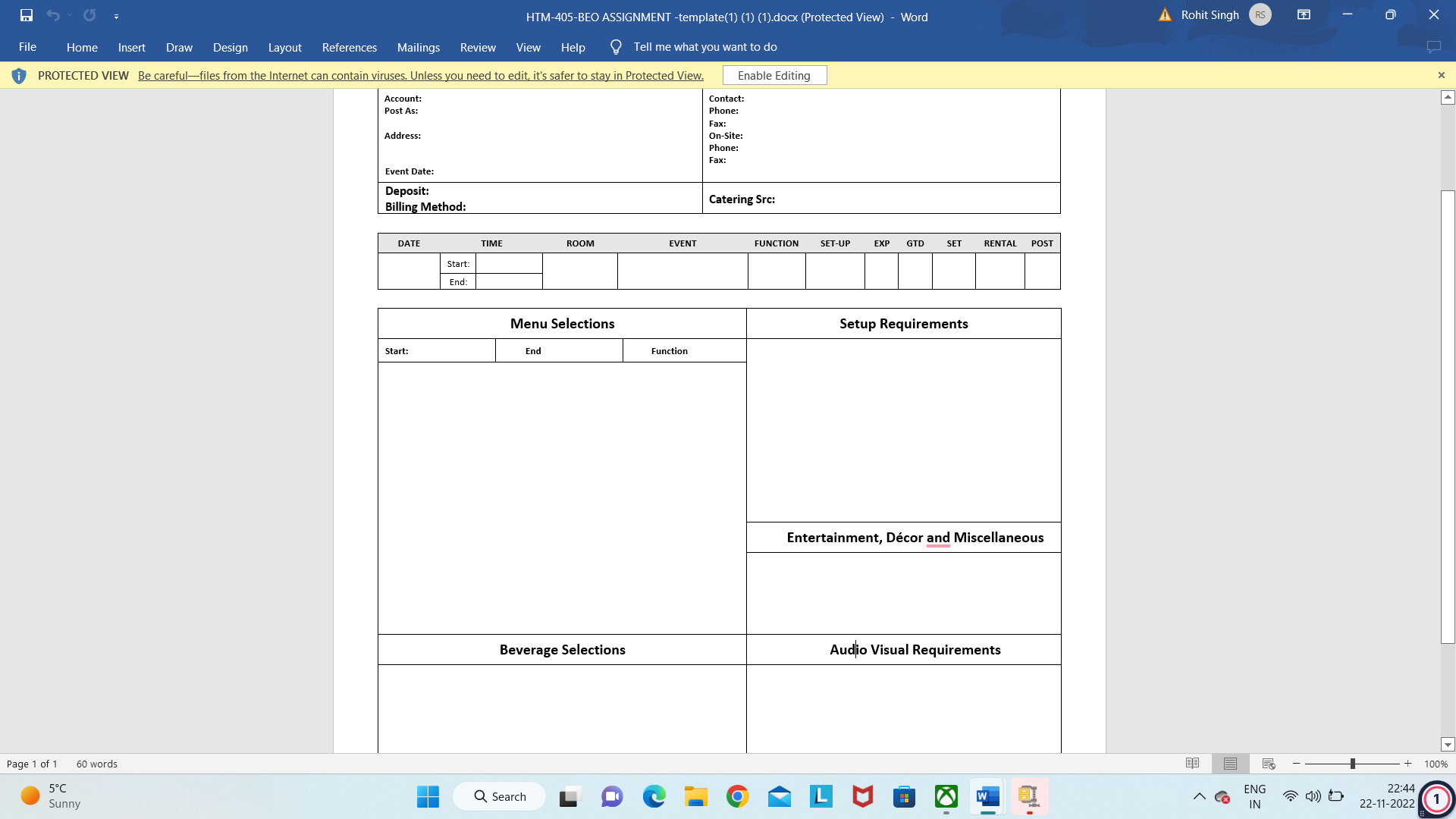
Task: Show hidden icons in the system tray
Action: click(1200, 796)
